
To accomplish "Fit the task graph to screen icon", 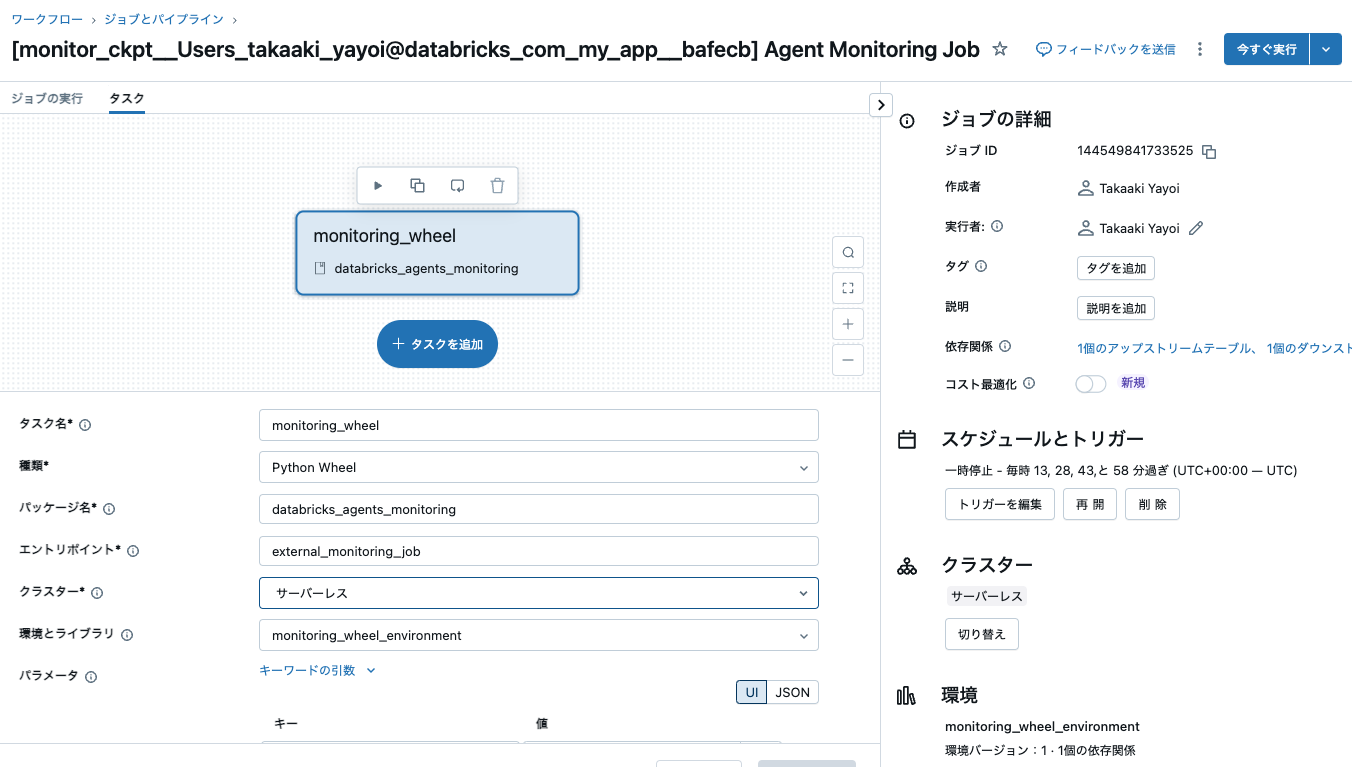I will 848,288.
